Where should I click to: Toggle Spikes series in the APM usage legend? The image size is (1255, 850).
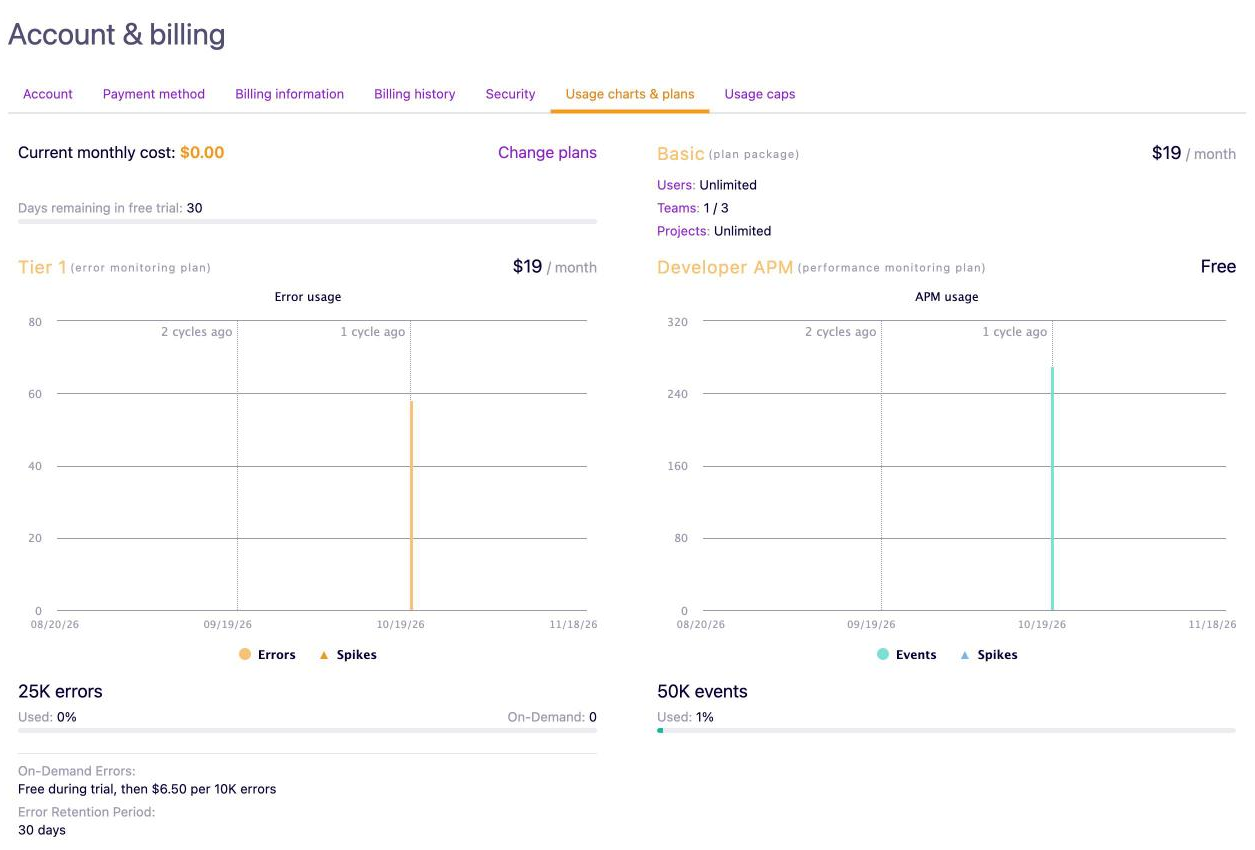[x=988, y=655]
